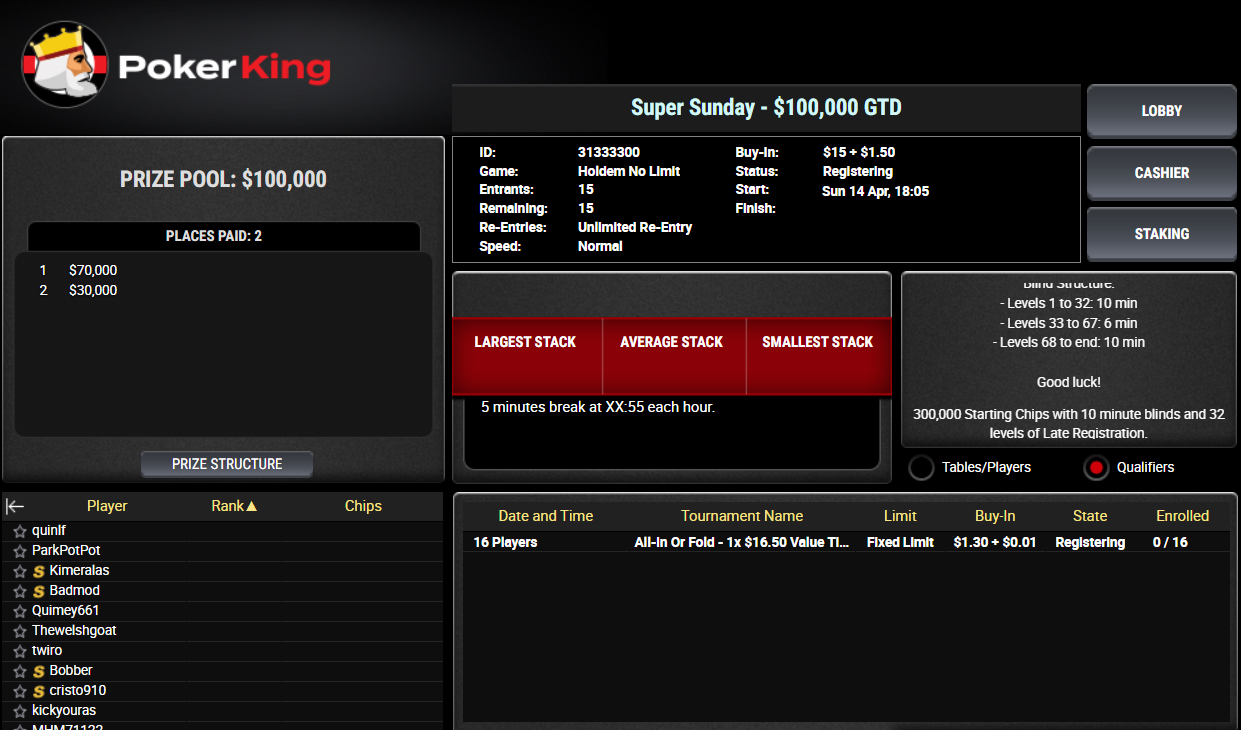Select the Tables/Players radio button
1241x730 pixels.
coord(921,467)
